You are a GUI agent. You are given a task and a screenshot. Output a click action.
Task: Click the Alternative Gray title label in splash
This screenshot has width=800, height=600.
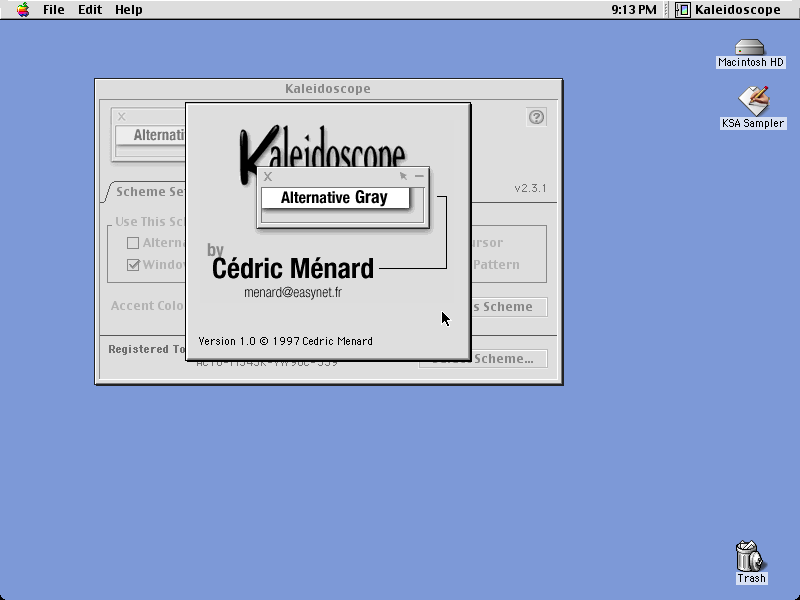coord(334,197)
